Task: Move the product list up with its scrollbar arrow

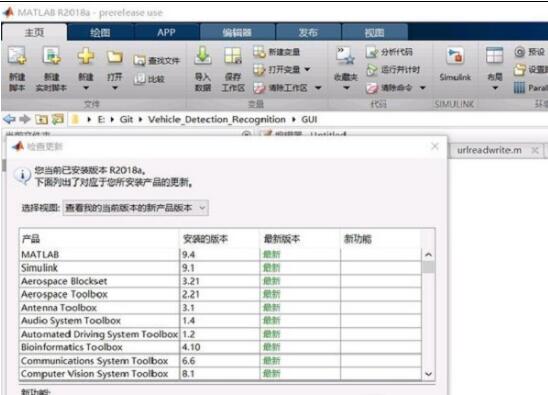Action: click(x=428, y=255)
